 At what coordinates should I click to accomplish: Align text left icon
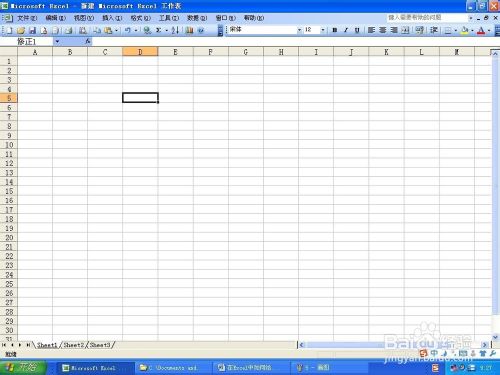(371, 30)
